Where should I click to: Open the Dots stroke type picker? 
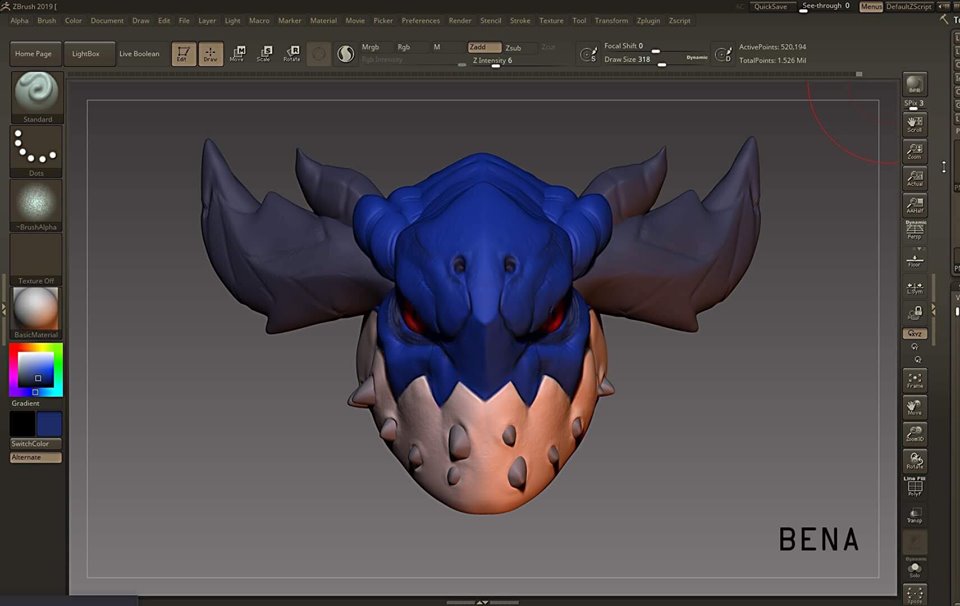click(x=37, y=150)
